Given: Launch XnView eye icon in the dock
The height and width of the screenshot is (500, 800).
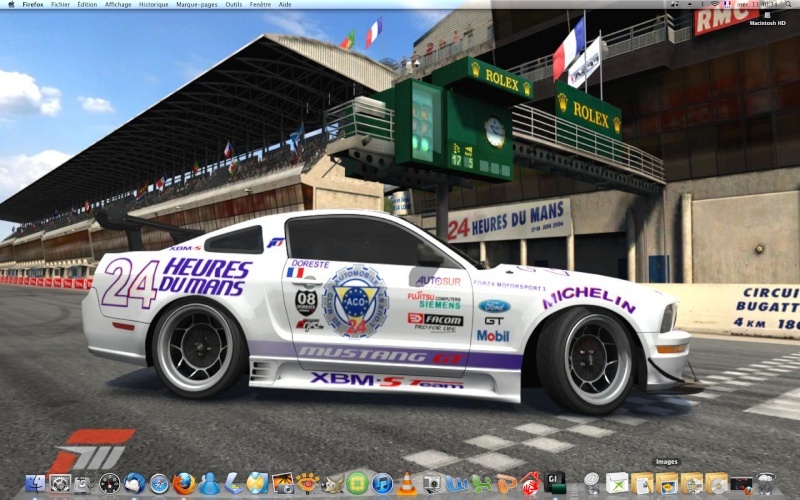Looking at the screenshot, I should point(307,483).
